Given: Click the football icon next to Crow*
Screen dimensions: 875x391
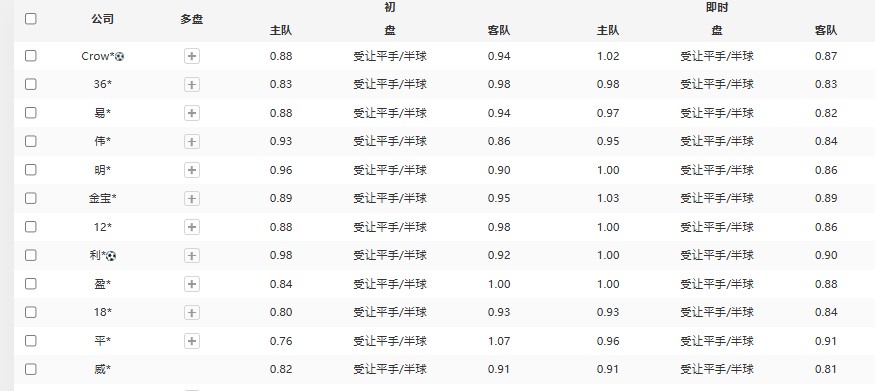Looking at the screenshot, I should click(119, 56).
